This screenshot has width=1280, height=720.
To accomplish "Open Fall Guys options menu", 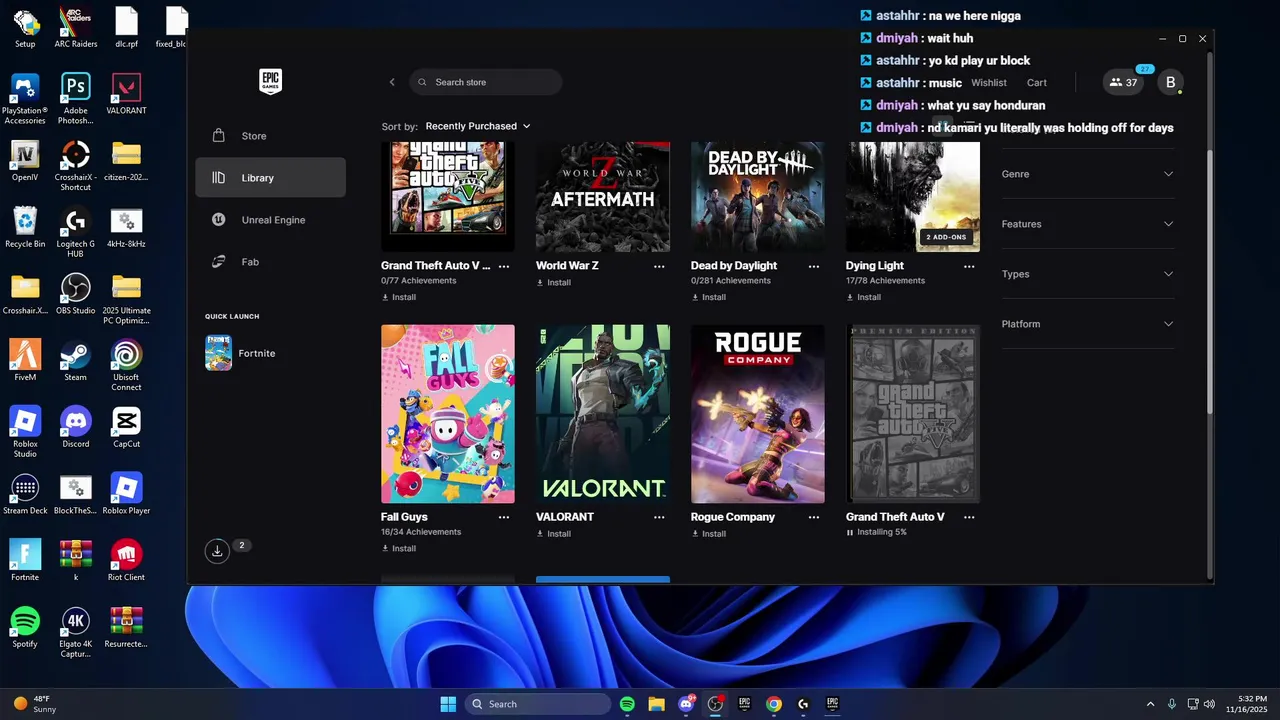I will tap(504, 518).
